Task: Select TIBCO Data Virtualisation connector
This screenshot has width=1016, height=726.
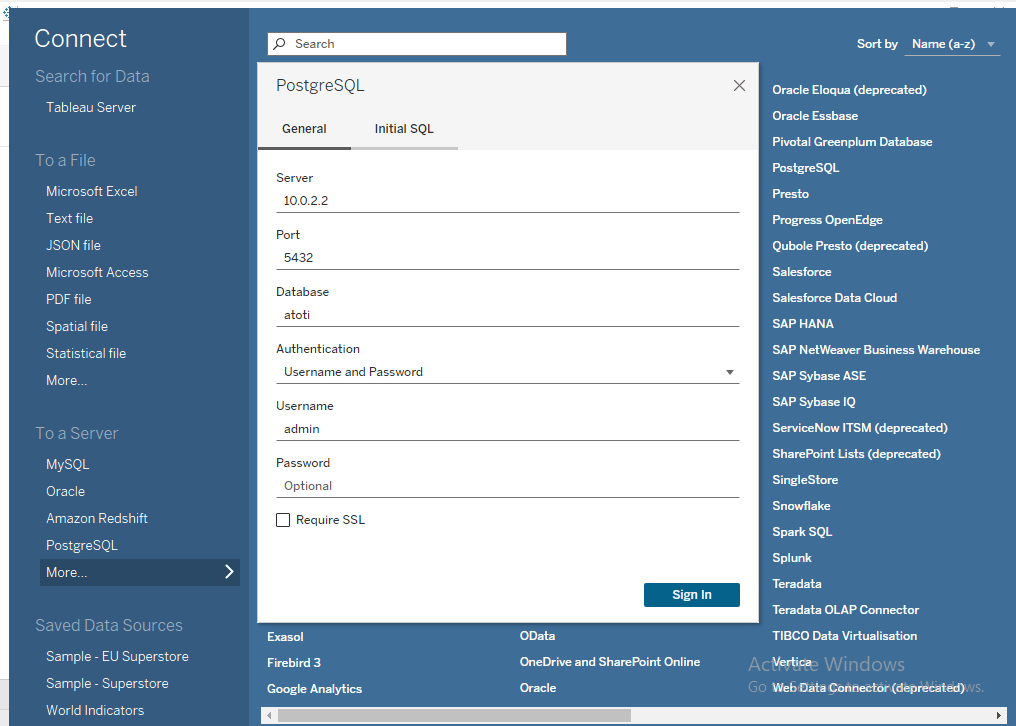Action: pyautogui.click(x=844, y=636)
